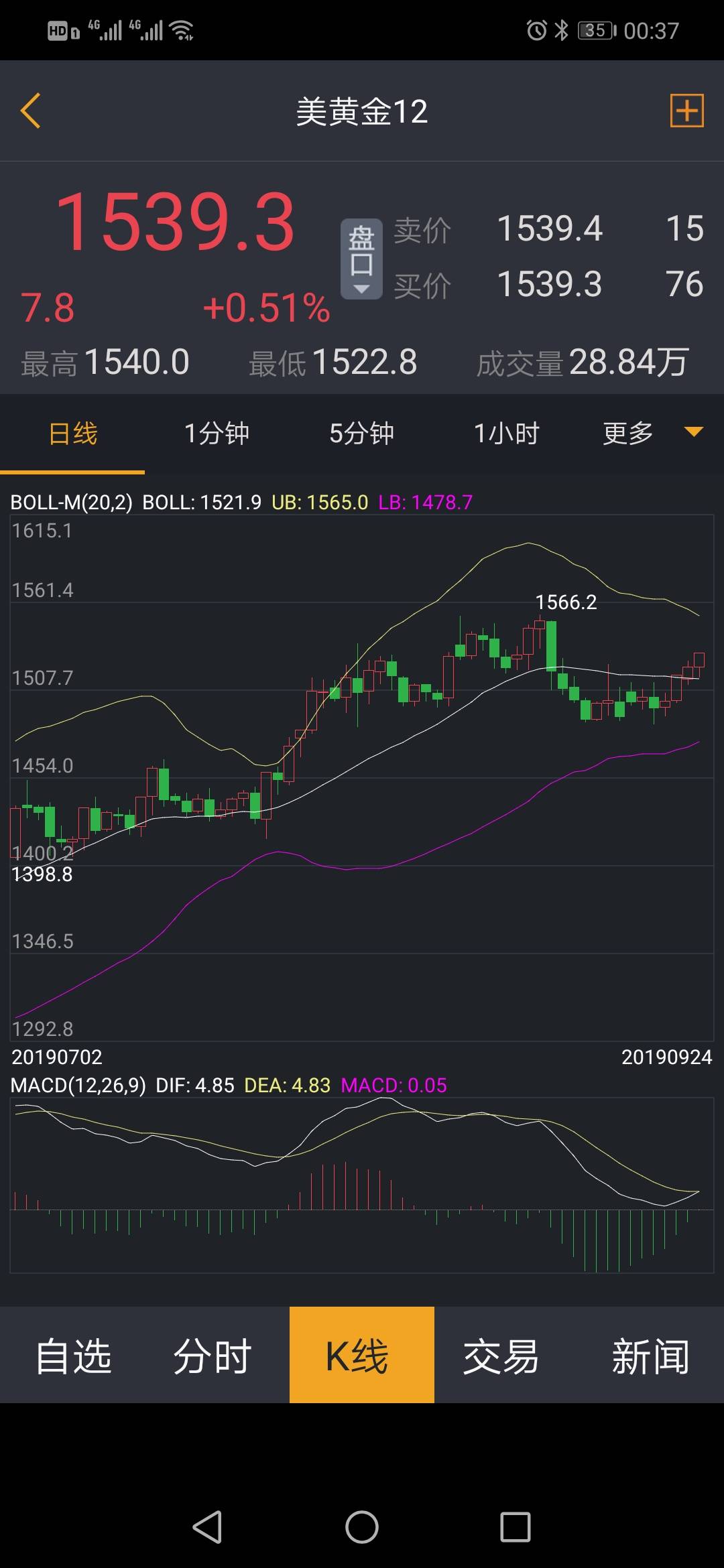Tap the sell price 1539.4
Screen dimensions: 724x1568
[x=549, y=228]
